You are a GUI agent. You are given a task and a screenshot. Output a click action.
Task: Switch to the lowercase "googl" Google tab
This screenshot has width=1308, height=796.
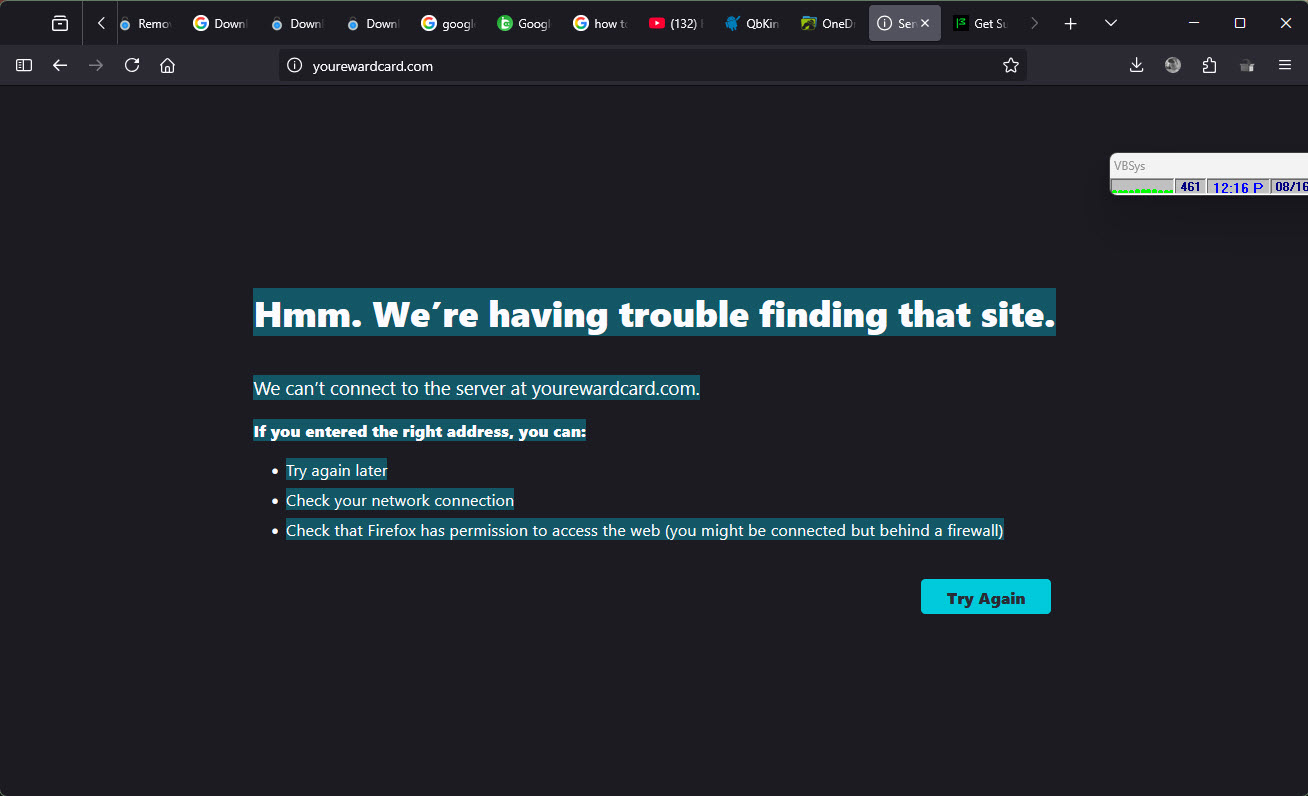coord(449,23)
